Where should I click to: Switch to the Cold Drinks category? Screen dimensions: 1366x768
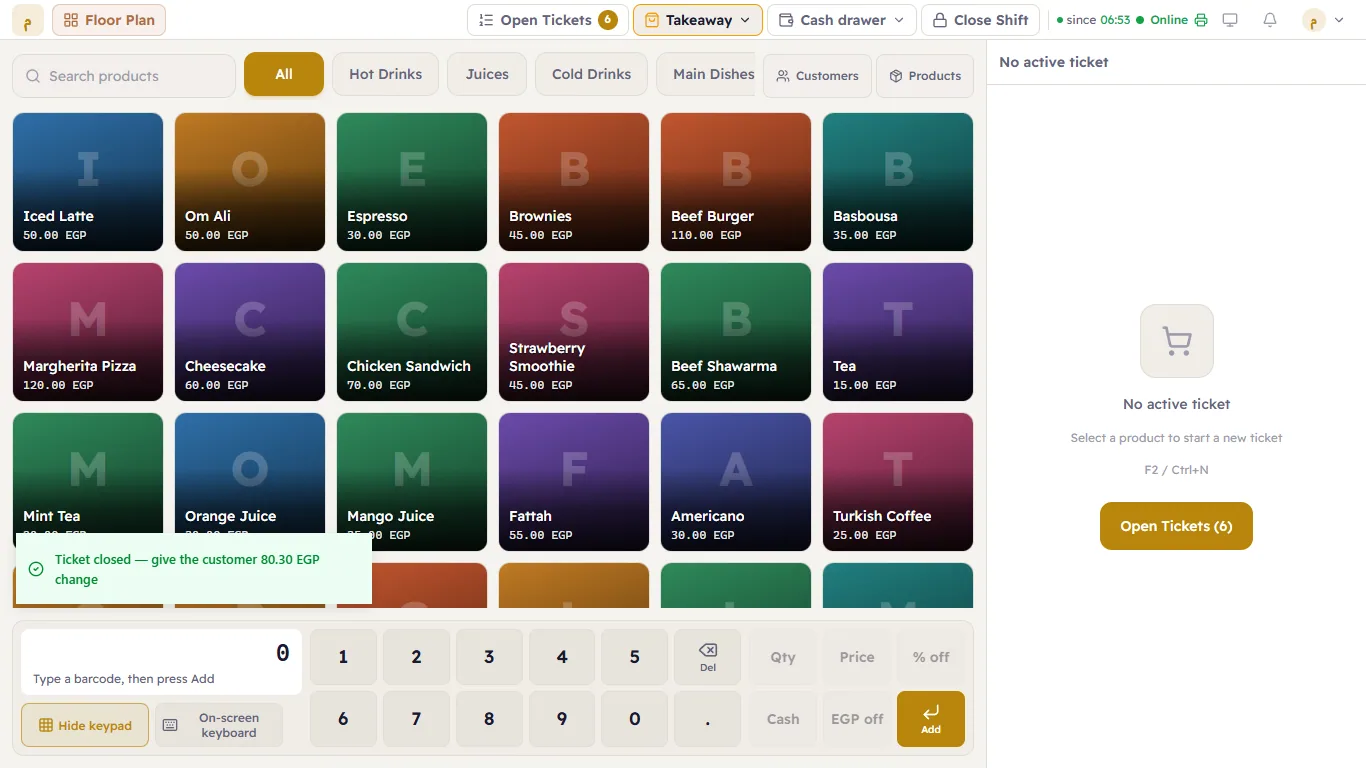pyautogui.click(x=591, y=74)
